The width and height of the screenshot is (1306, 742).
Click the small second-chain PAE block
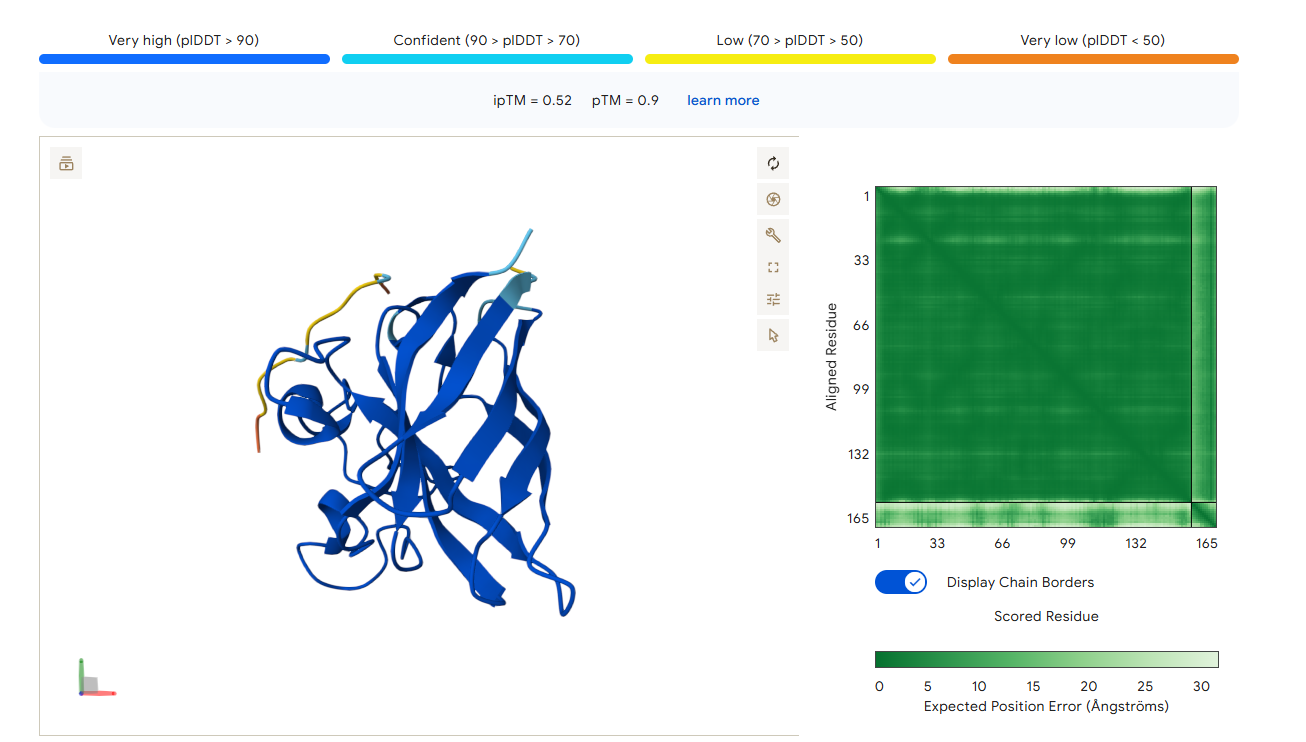tap(1204, 514)
